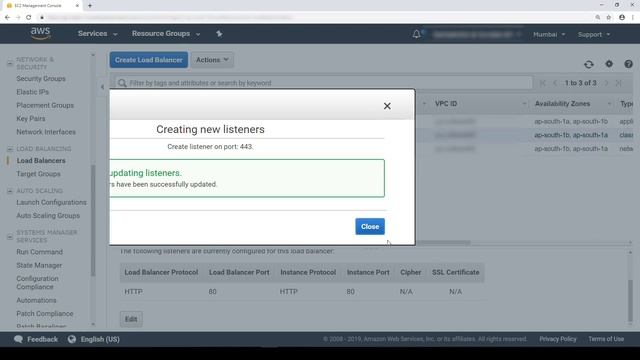Open the Terms of Use link

(x=606, y=339)
